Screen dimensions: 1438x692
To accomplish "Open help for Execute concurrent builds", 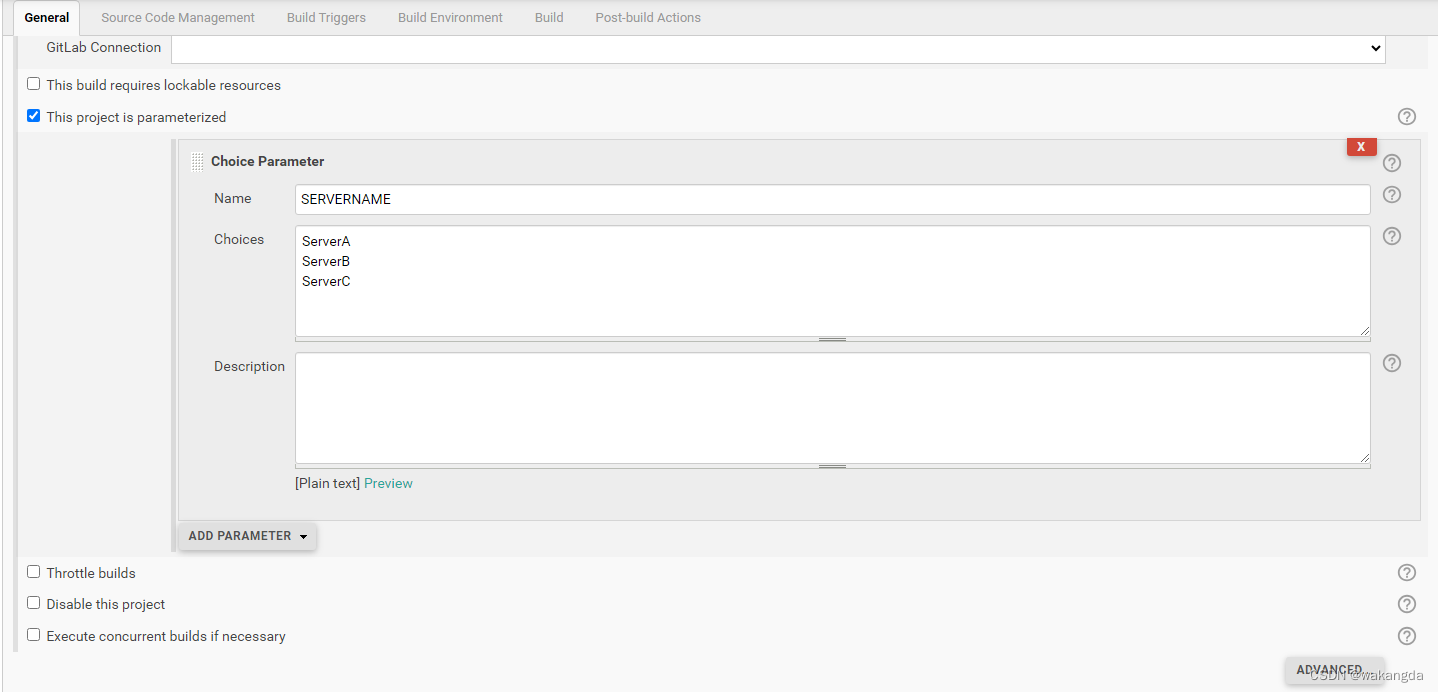I will (1406, 636).
